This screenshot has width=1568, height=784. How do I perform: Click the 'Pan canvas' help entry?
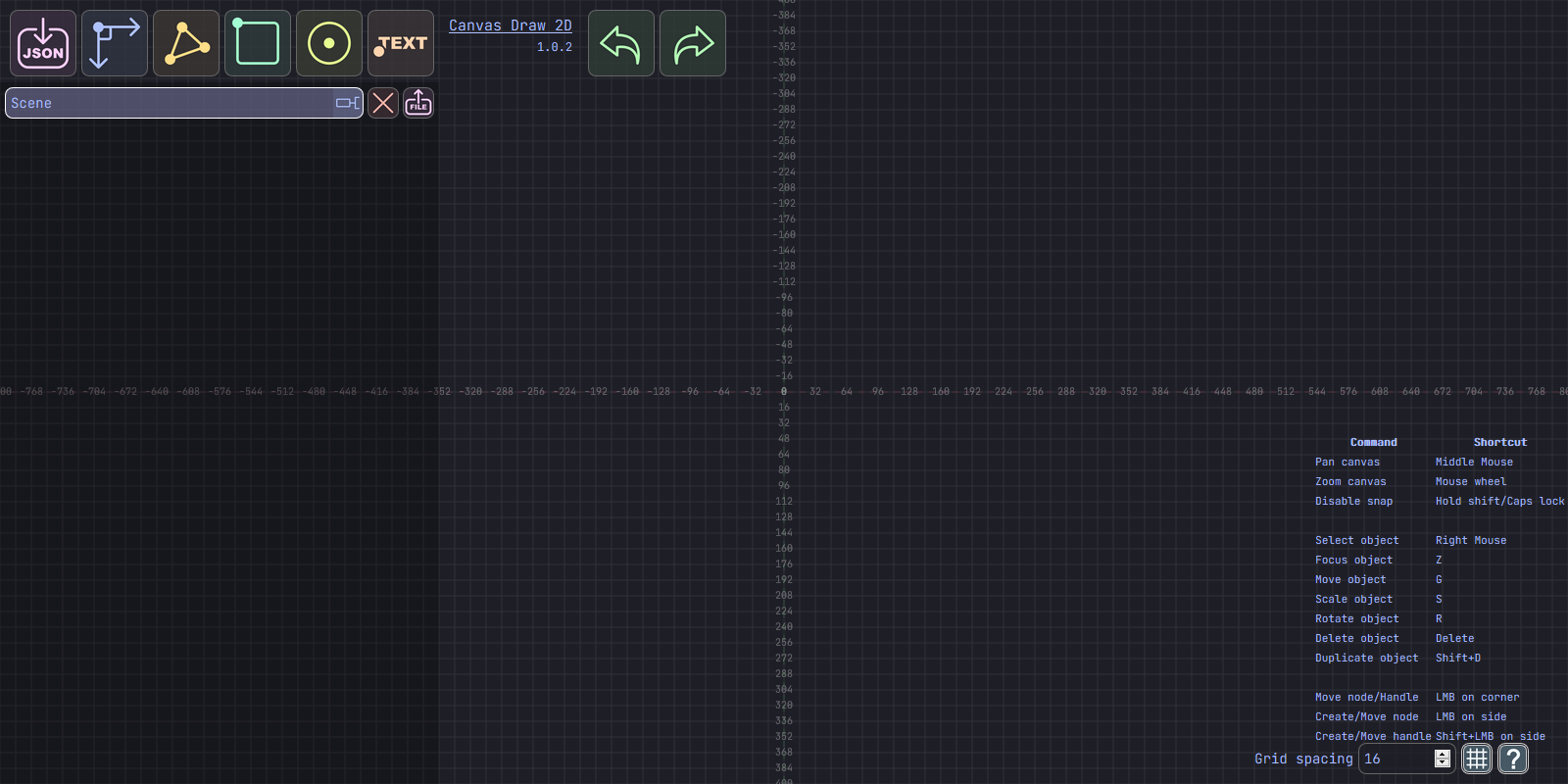pyautogui.click(x=1347, y=462)
